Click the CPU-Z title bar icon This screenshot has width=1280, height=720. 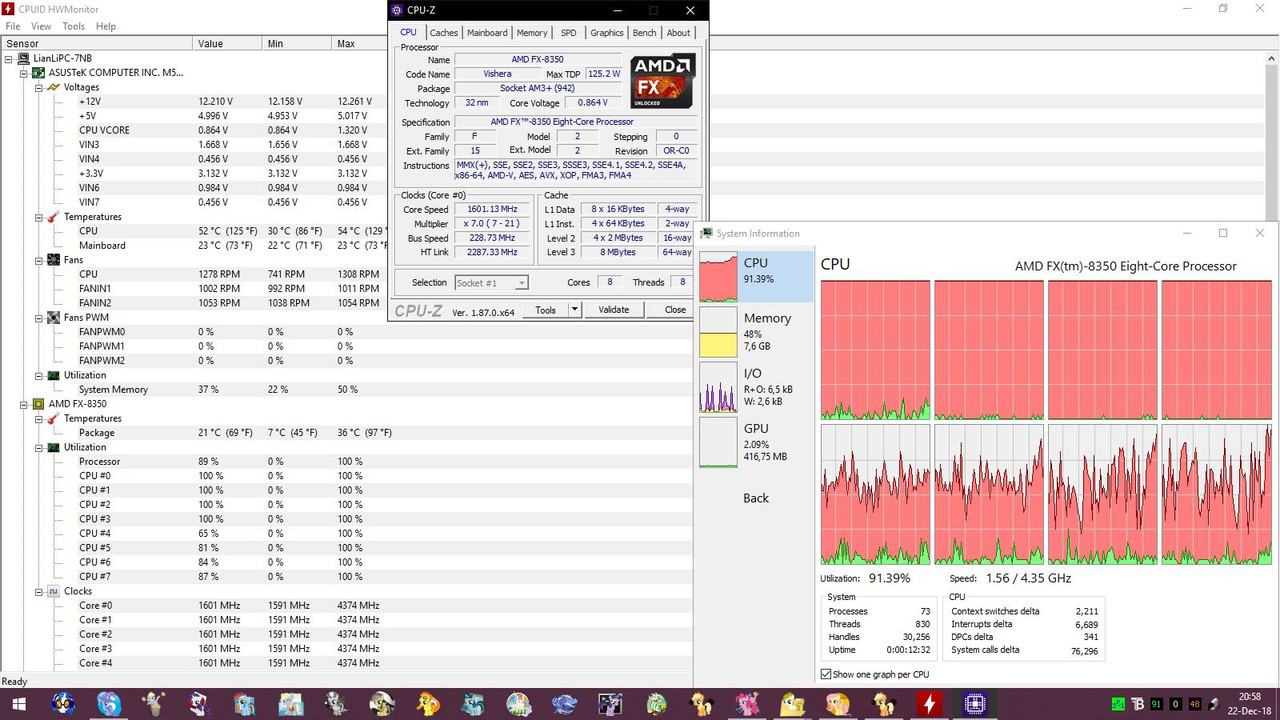point(397,10)
